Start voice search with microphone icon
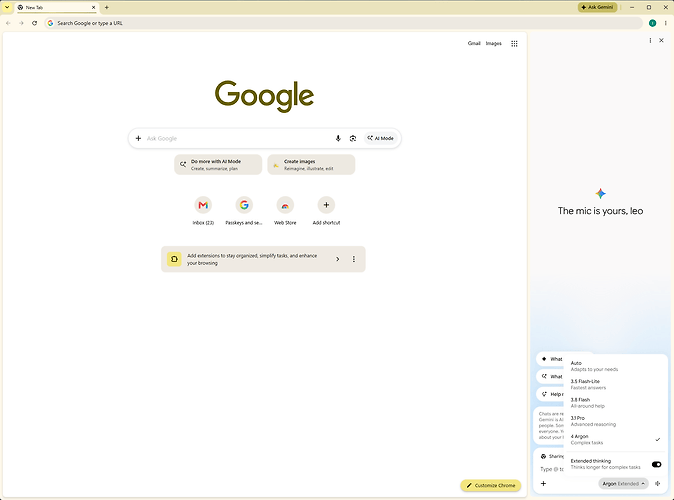The width and height of the screenshot is (674, 500). (338, 138)
